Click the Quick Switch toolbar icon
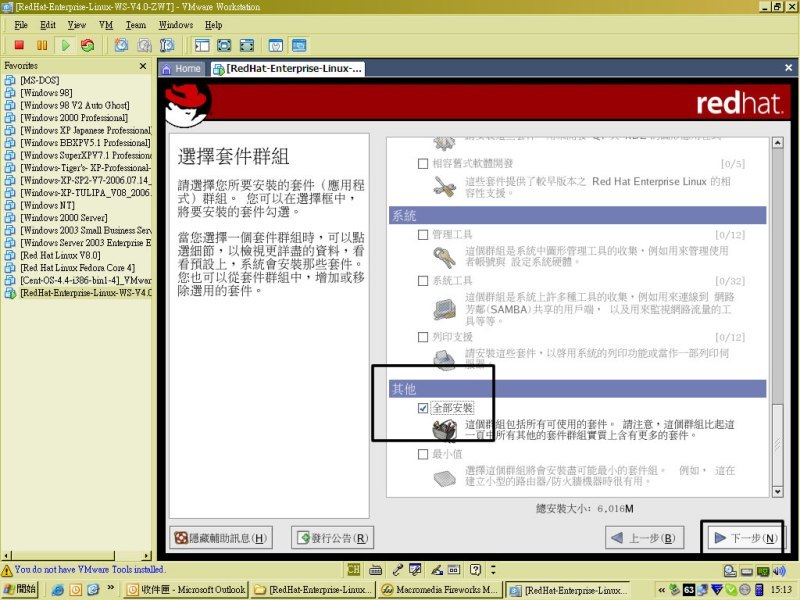Image resolution: width=800 pixels, height=600 pixels. (247, 45)
